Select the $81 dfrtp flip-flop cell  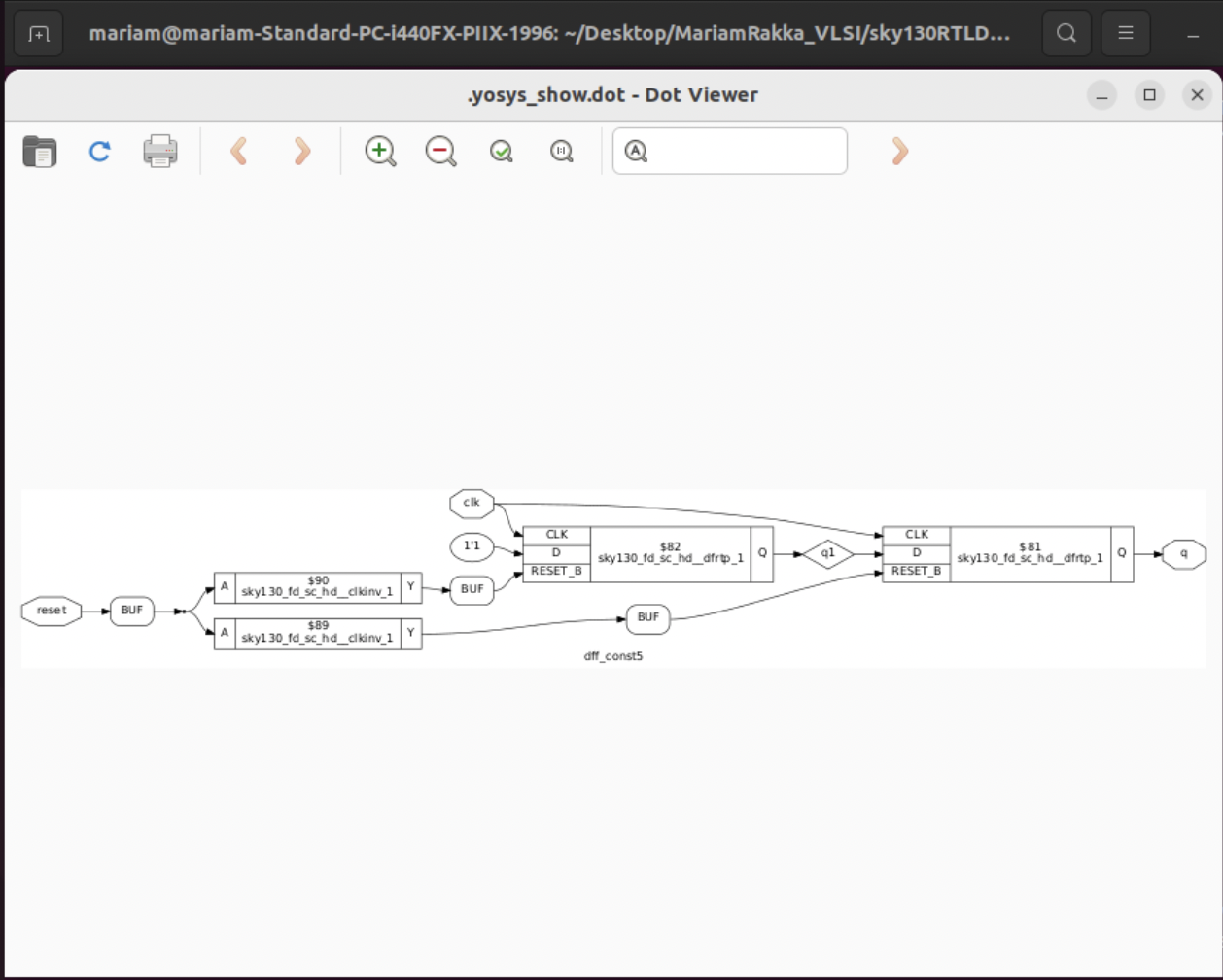coord(1030,552)
